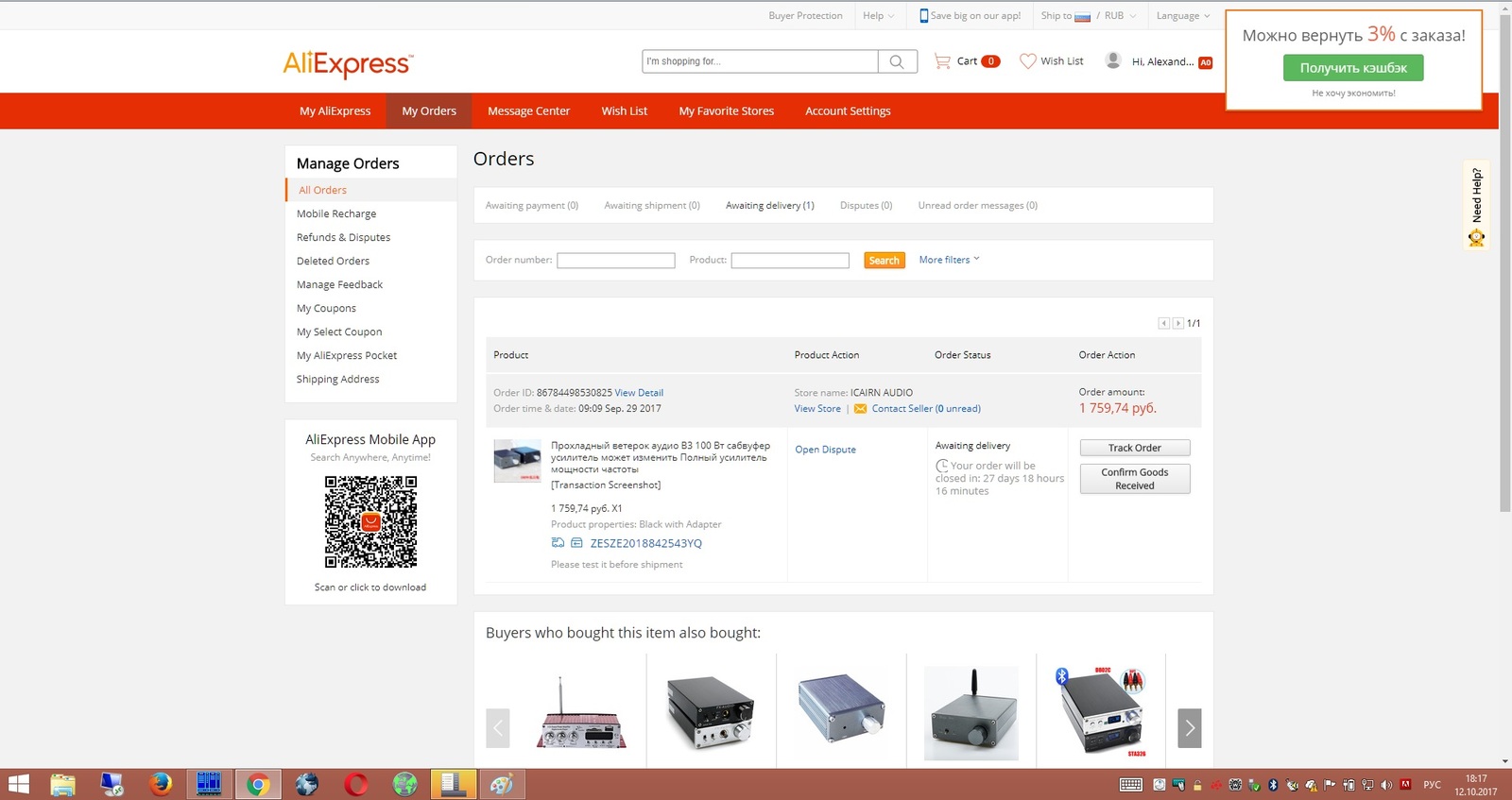Expand More filters
Image resolution: width=1512 pixels, height=800 pixels.
coord(949,260)
